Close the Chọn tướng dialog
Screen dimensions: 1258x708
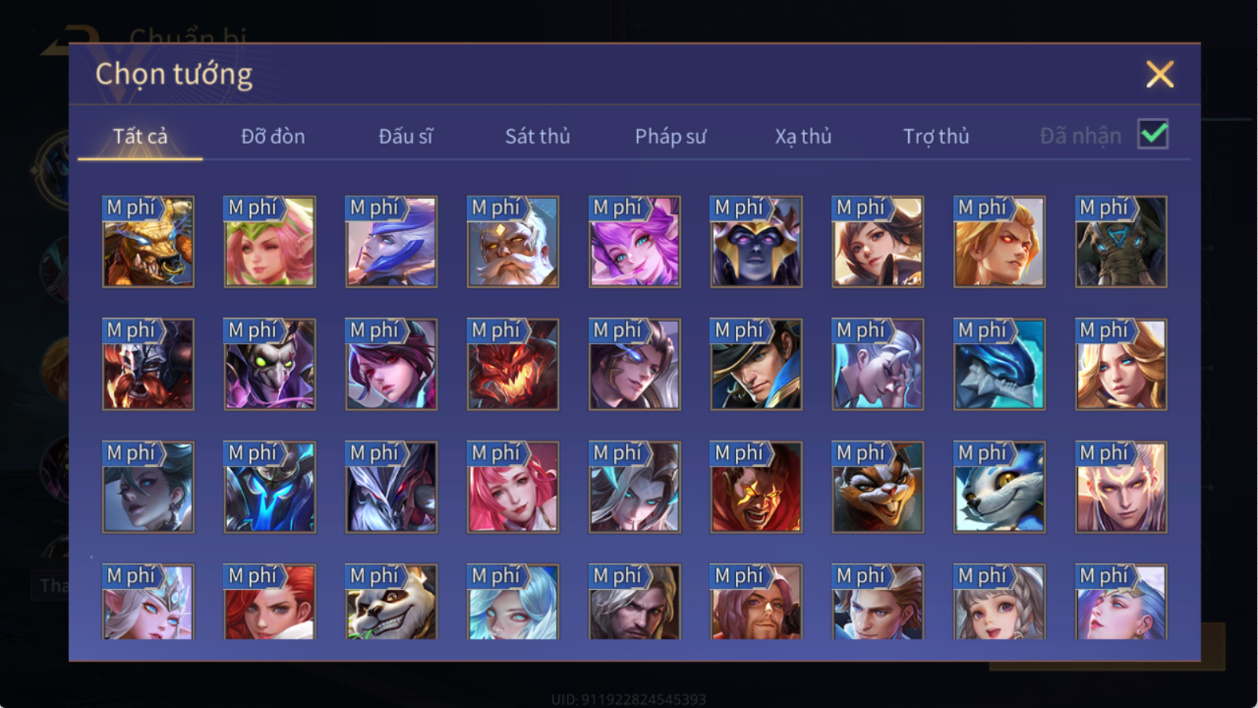[1160, 74]
